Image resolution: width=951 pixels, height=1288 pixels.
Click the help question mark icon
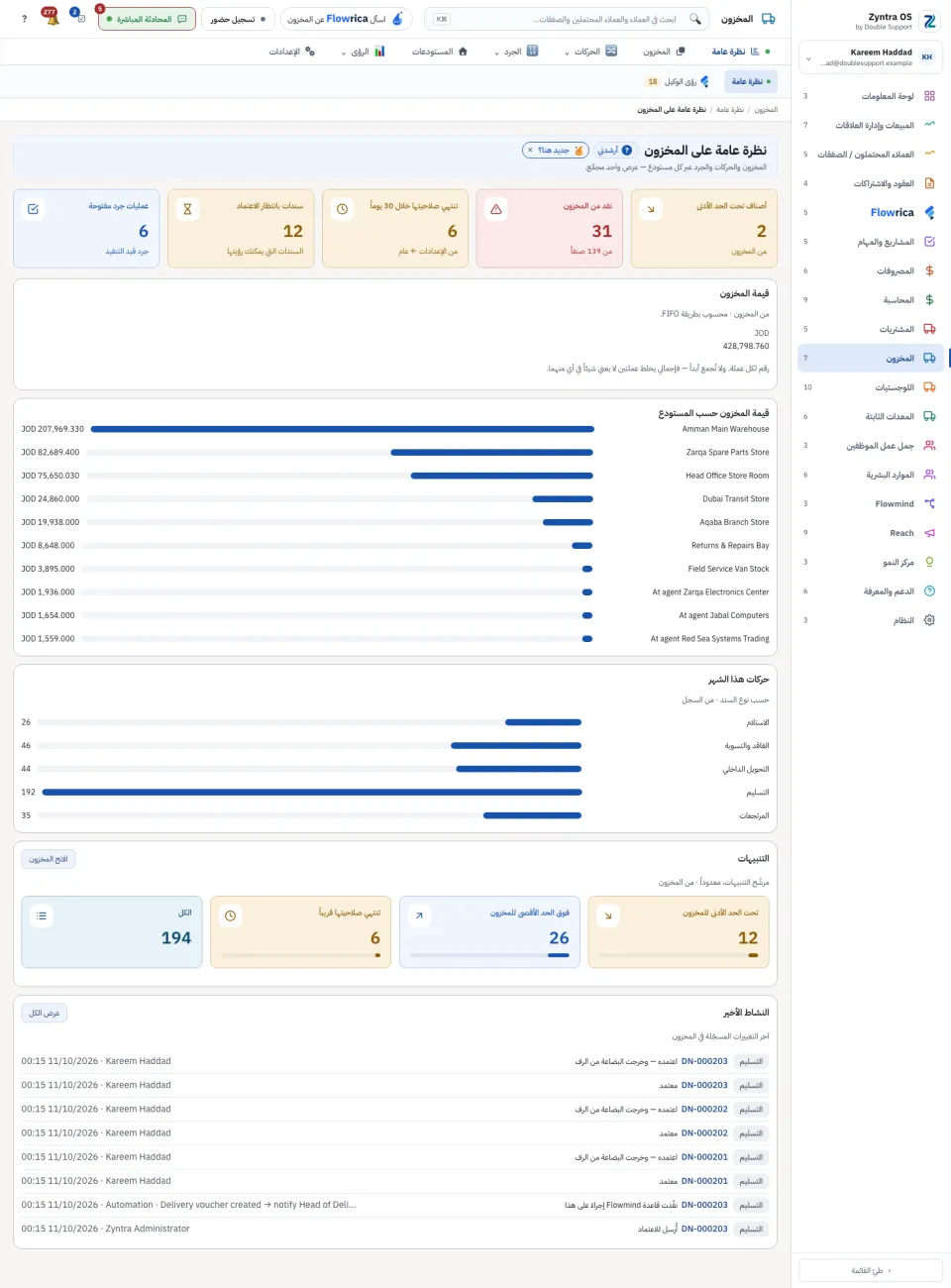[x=25, y=19]
